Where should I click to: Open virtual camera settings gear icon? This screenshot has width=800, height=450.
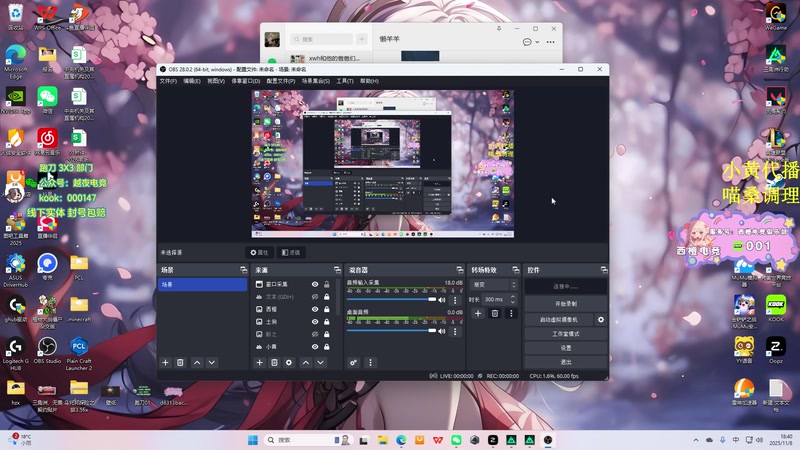pyautogui.click(x=601, y=319)
